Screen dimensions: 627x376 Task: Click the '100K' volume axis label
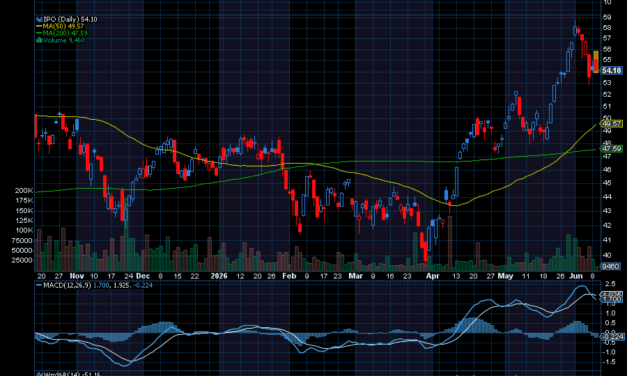point(24,230)
